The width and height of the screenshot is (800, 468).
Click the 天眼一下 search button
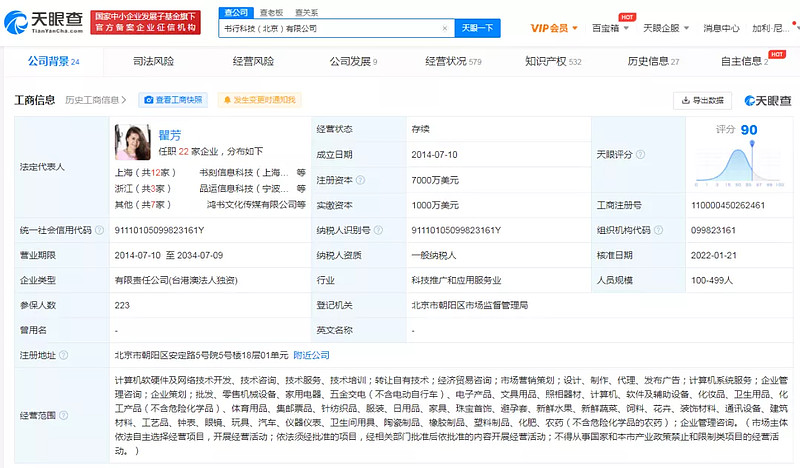pyautogui.click(x=478, y=28)
